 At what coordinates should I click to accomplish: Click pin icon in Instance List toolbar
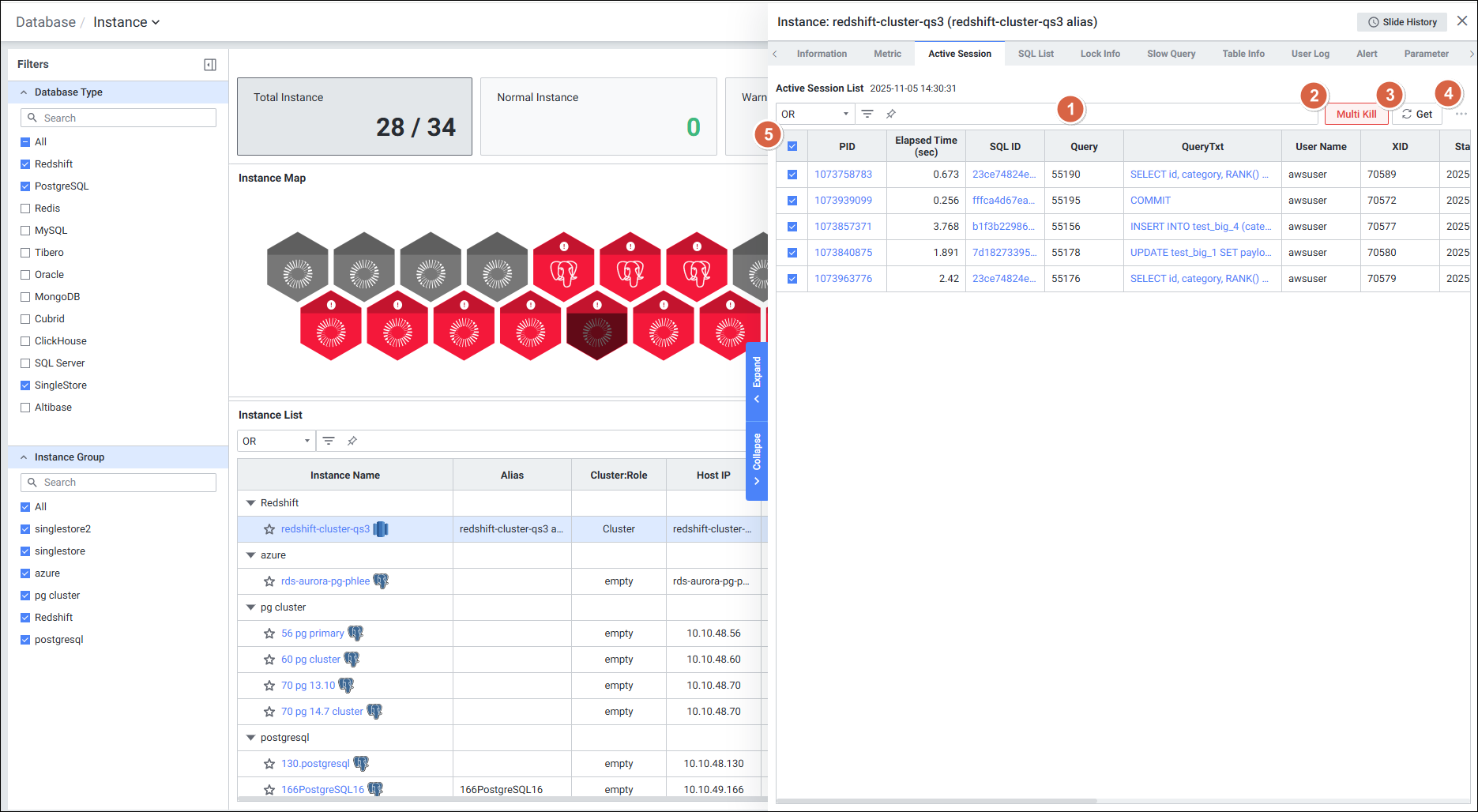352,441
